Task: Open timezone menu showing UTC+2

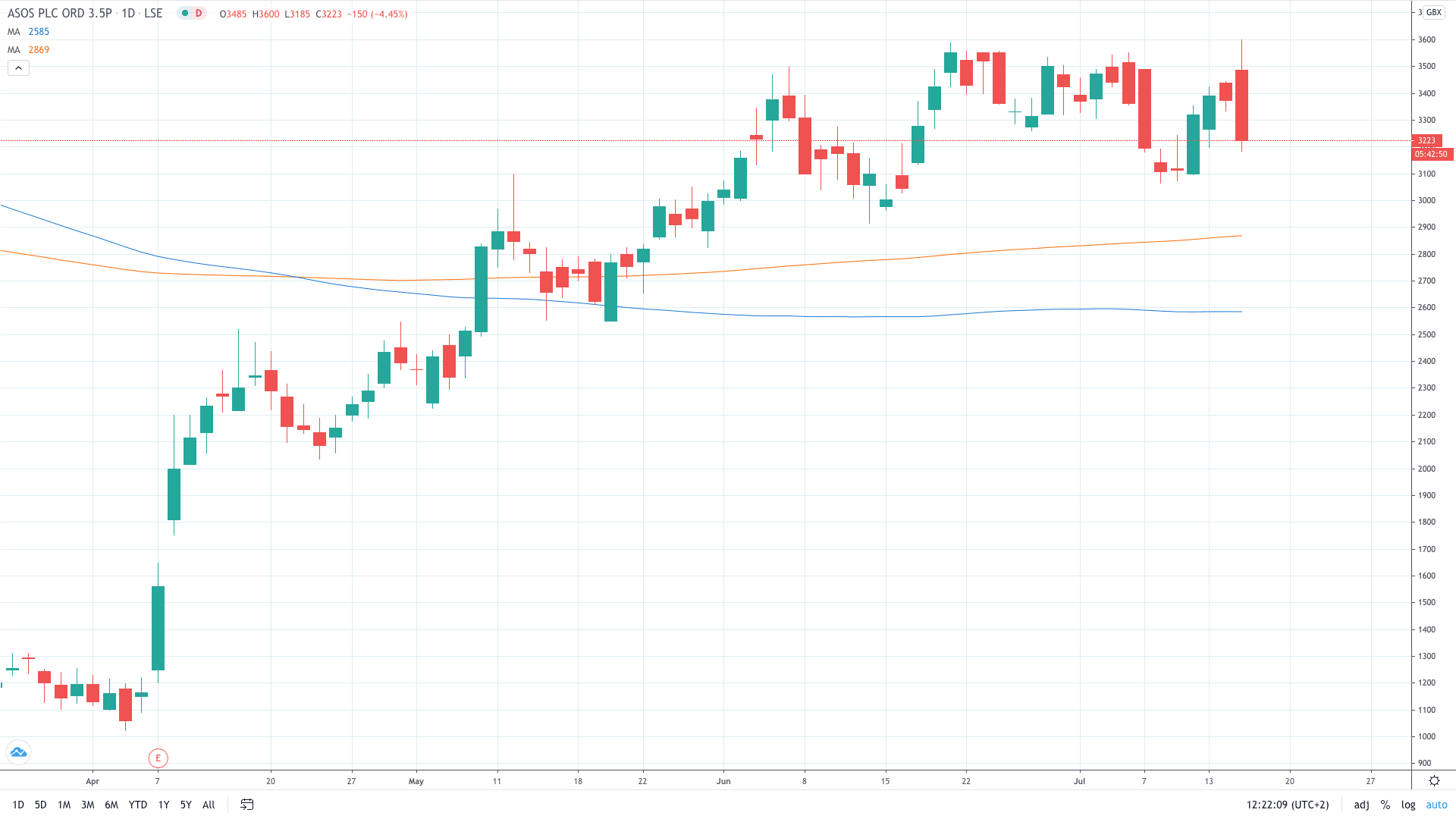Action: pyautogui.click(x=1288, y=805)
